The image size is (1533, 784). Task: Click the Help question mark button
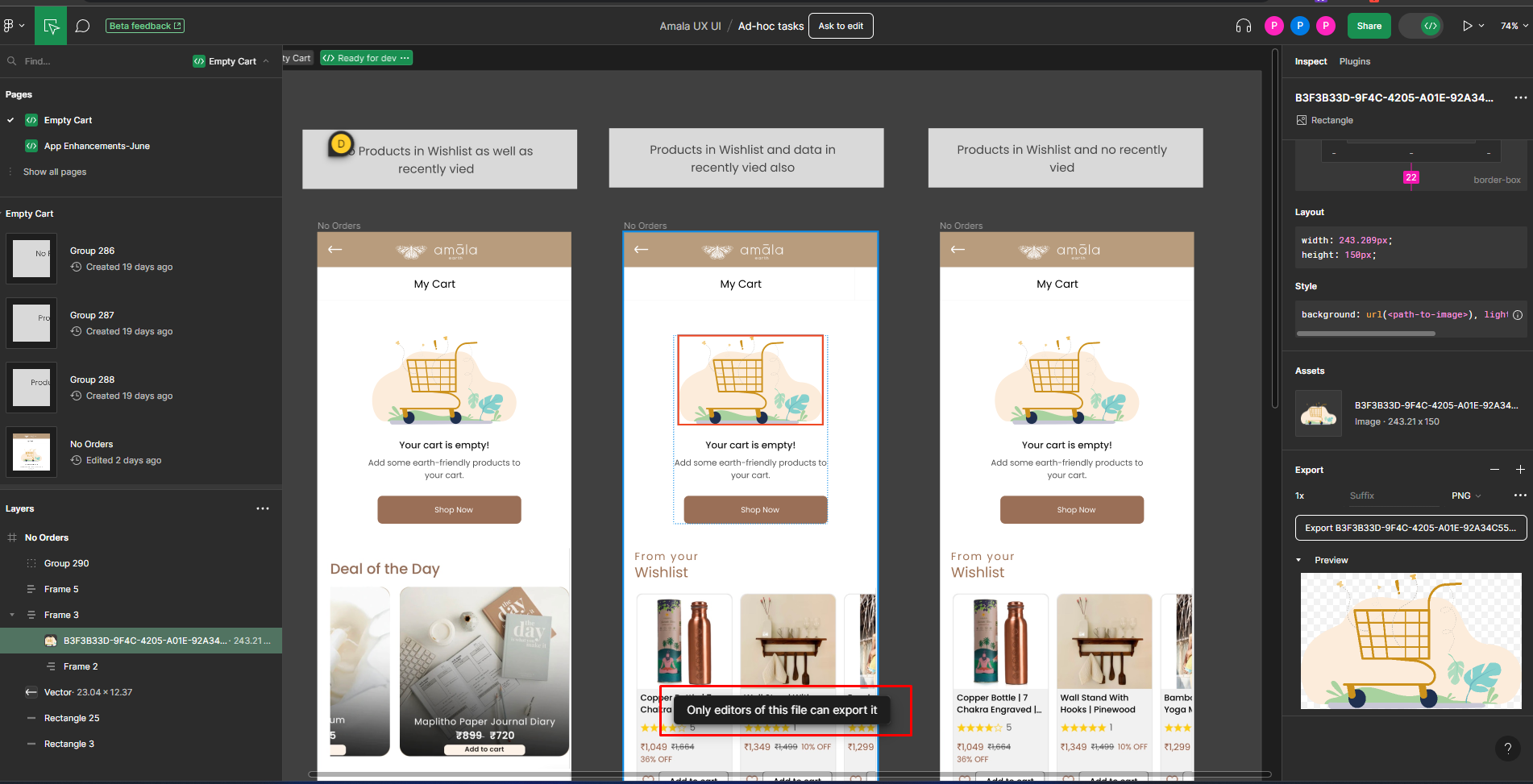[x=1507, y=749]
